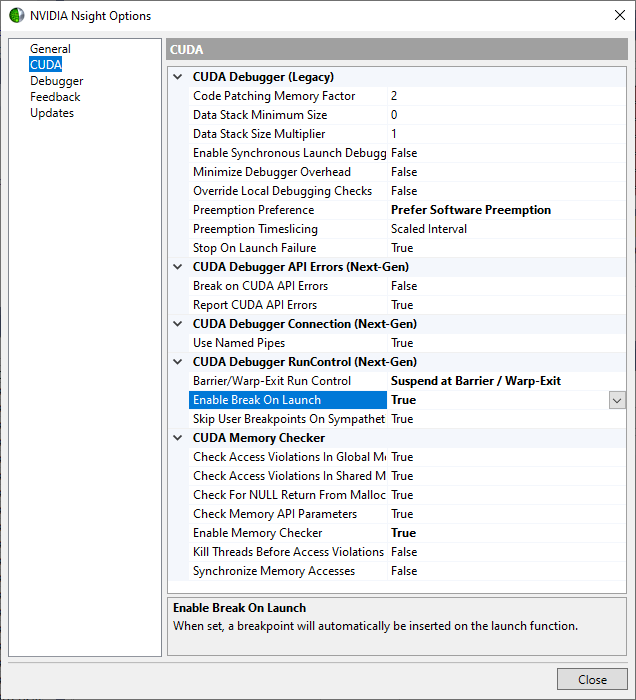The height and width of the screenshot is (700, 636).
Task: Edit the Data Stack Size Multiplier value 1
Action: [506, 134]
